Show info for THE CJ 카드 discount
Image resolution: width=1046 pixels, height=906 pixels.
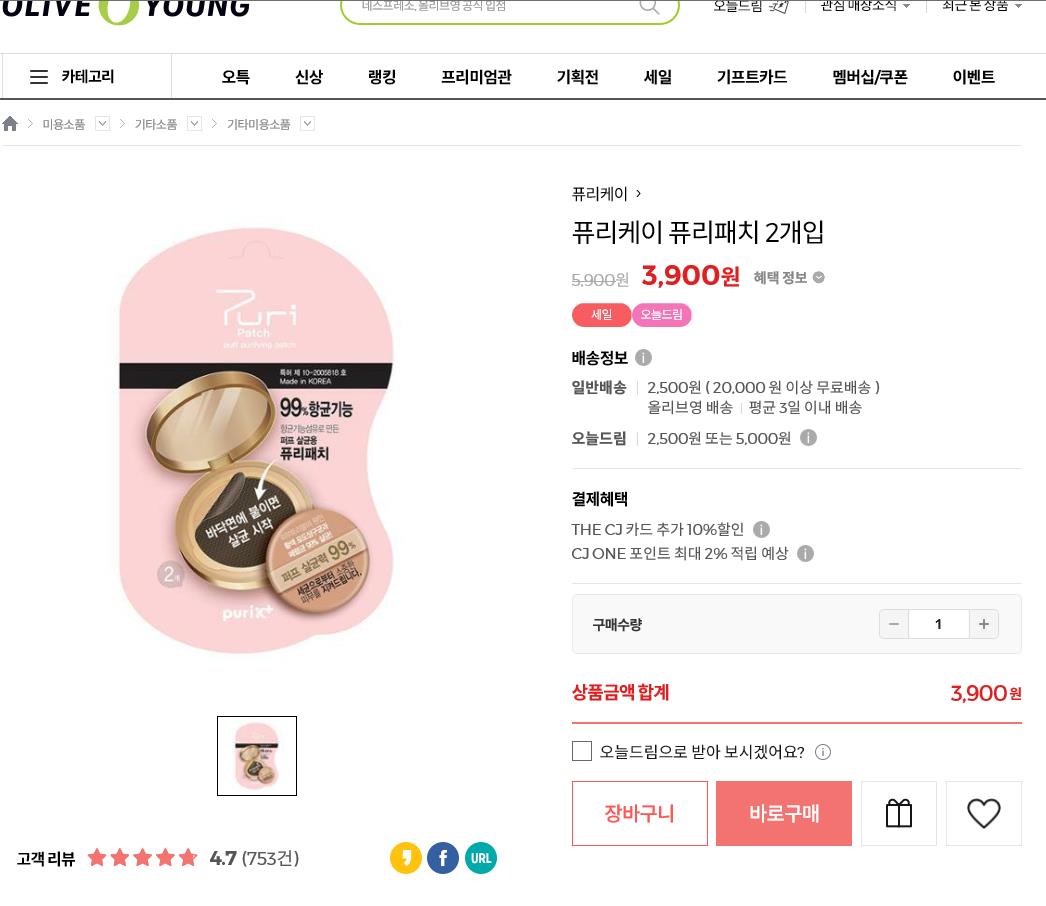[x=761, y=529]
